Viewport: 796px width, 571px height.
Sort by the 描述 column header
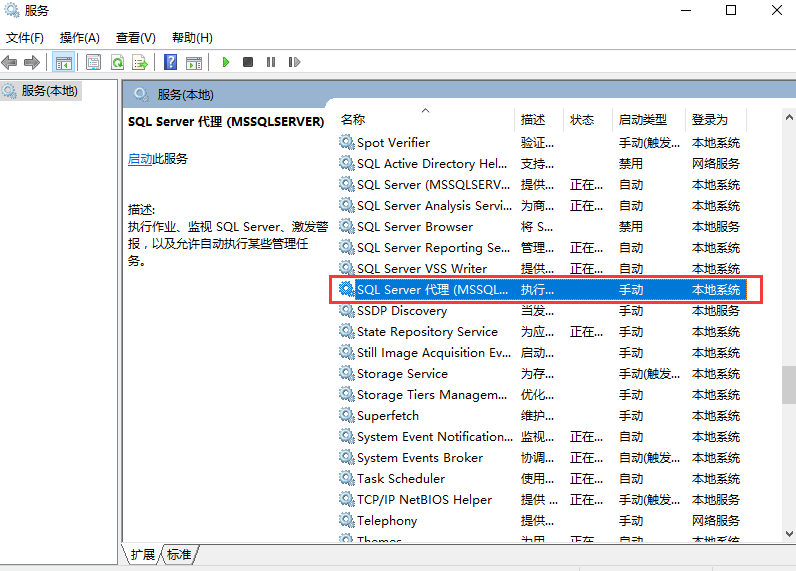pyautogui.click(x=539, y=120)
